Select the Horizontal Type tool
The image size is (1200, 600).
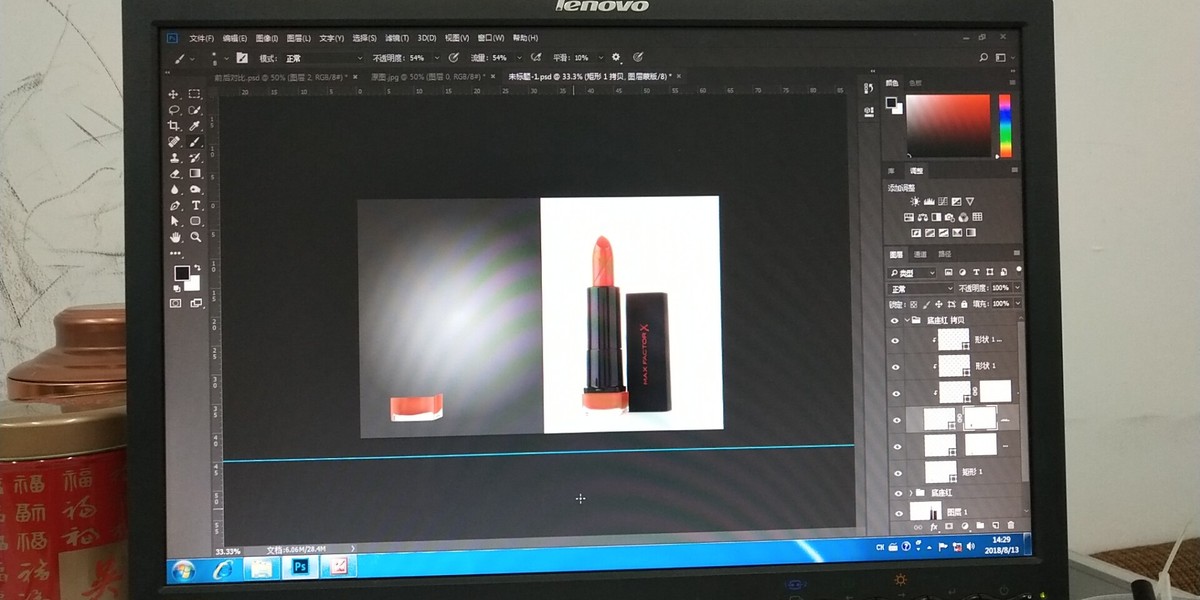(195, 205)
